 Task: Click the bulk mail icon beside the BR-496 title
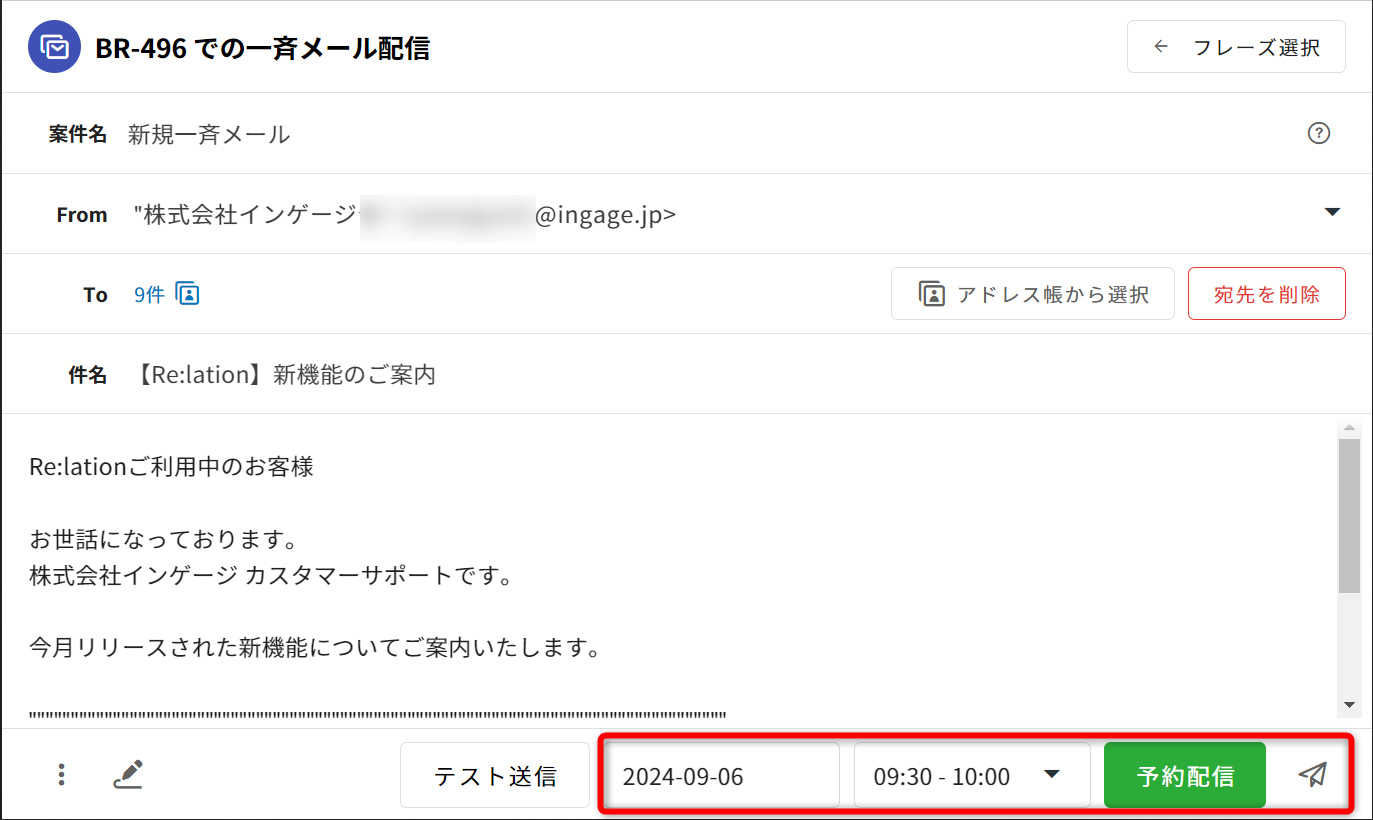coord(55,47)
